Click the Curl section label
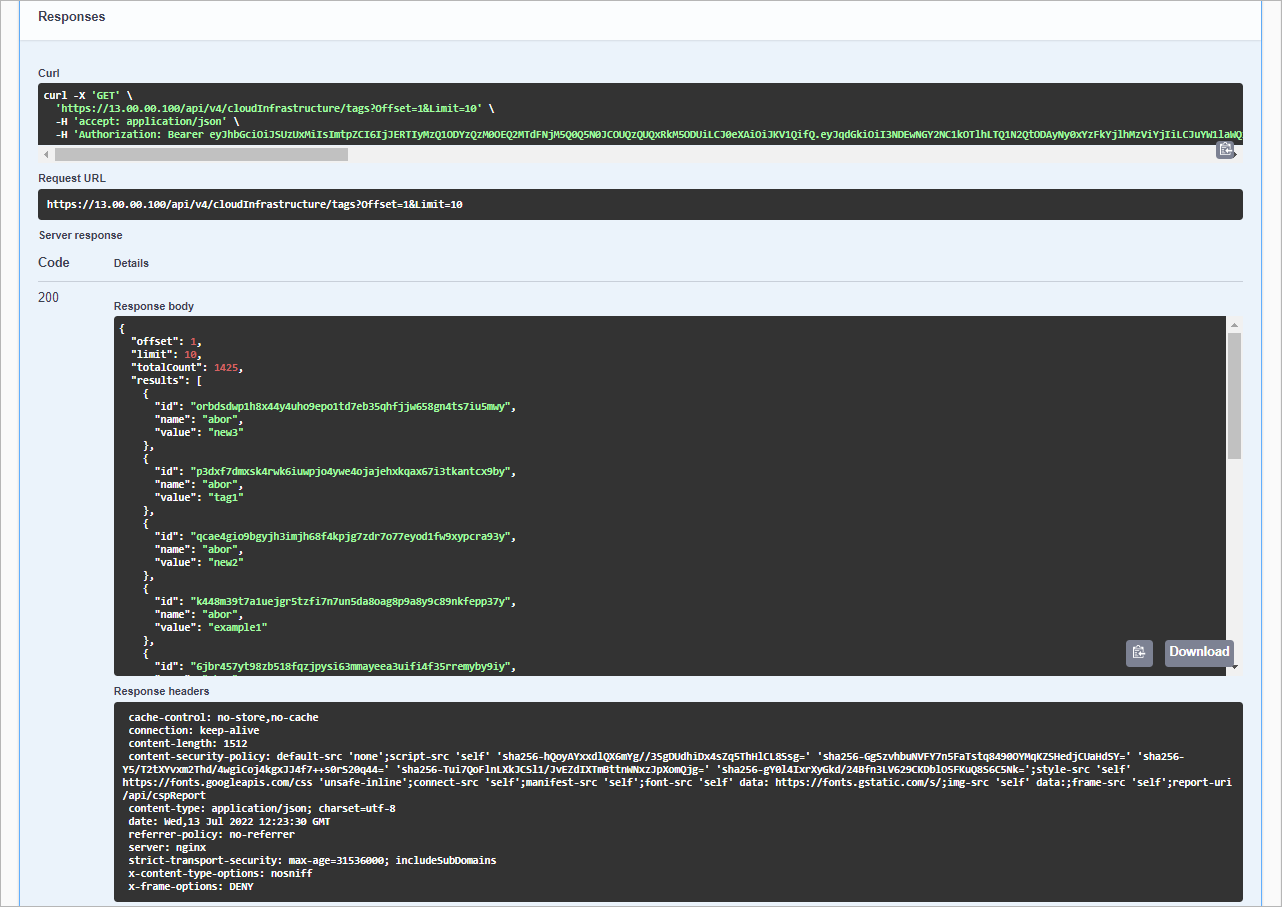 point(49,73)
